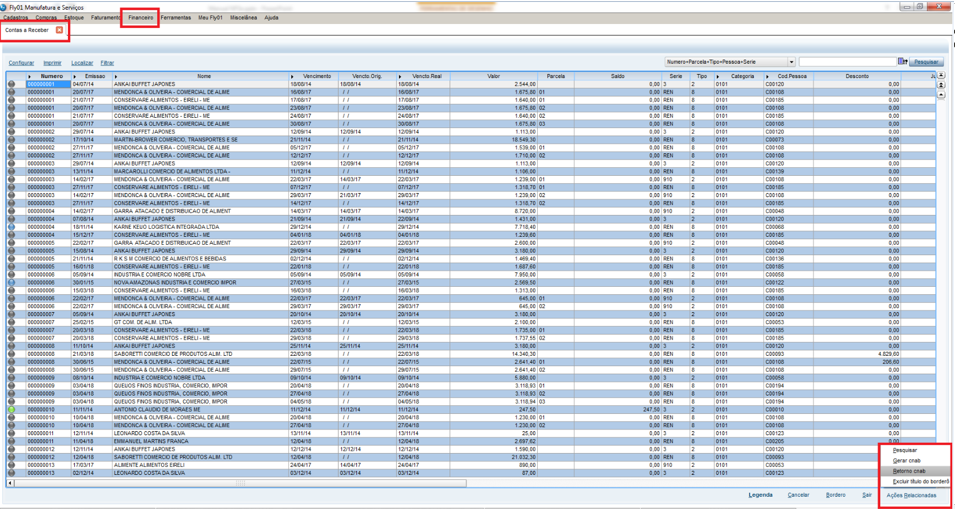This screenshot has height=509, width=955.
Task: Click the Sair button
Action: click(x=867, y=495)
